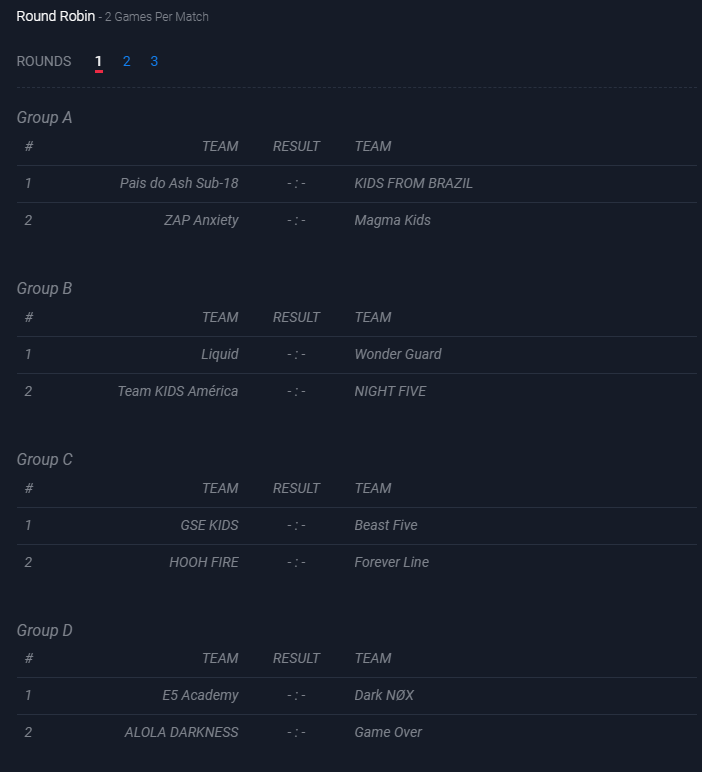Click result of ALOLA DARKNESS match
Image resolution: width=702 pixels, height=772 pixels.
(x=296, y=732)
